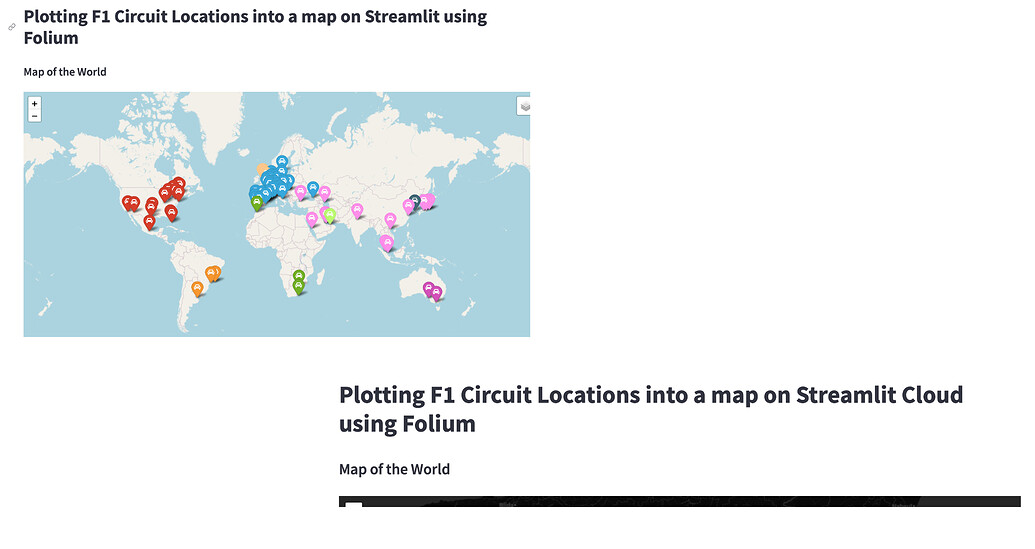Select the southernmost green marker in South Africa
Viewport: 1035px width, 549px height.
click(x=298, y=286)
